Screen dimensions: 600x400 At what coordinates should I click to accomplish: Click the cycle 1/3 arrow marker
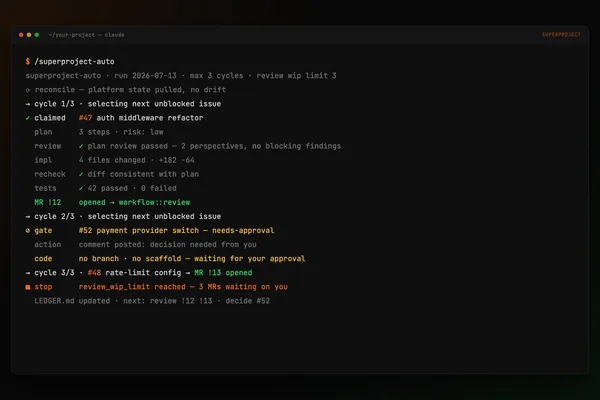click(28, 104)
